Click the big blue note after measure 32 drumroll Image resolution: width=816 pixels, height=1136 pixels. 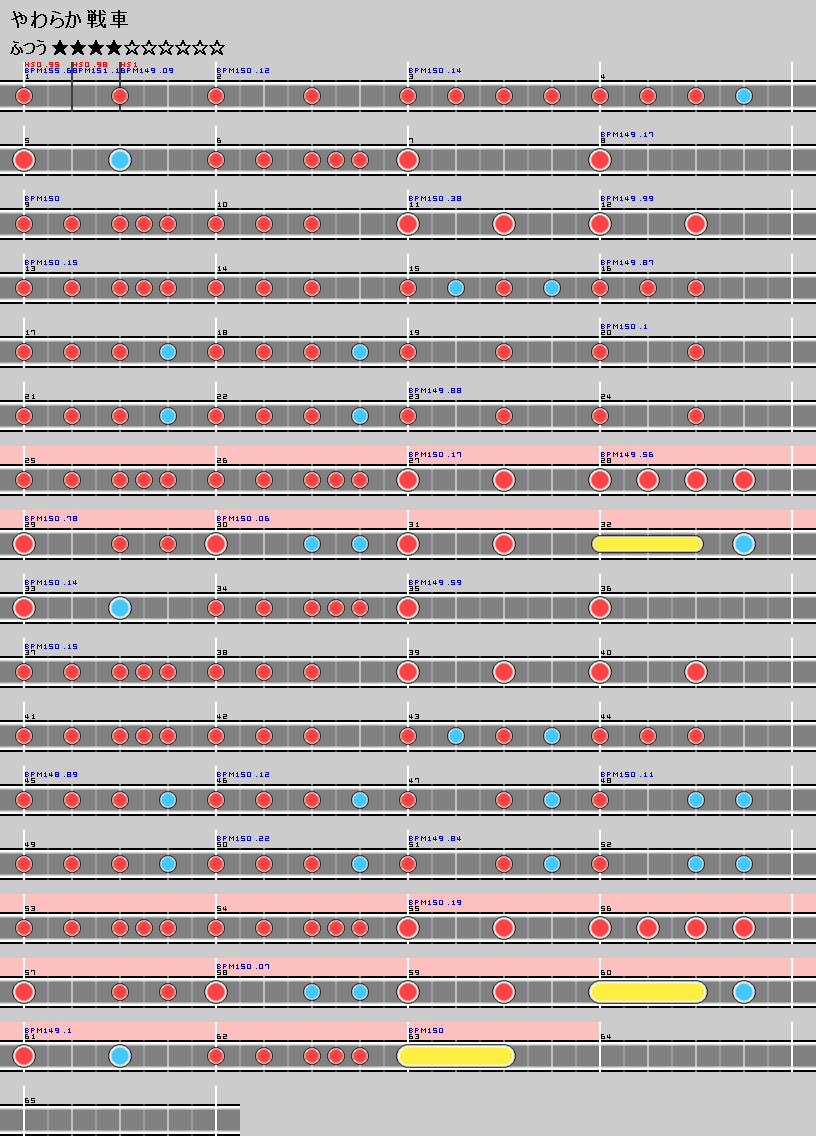pos(743,544)
